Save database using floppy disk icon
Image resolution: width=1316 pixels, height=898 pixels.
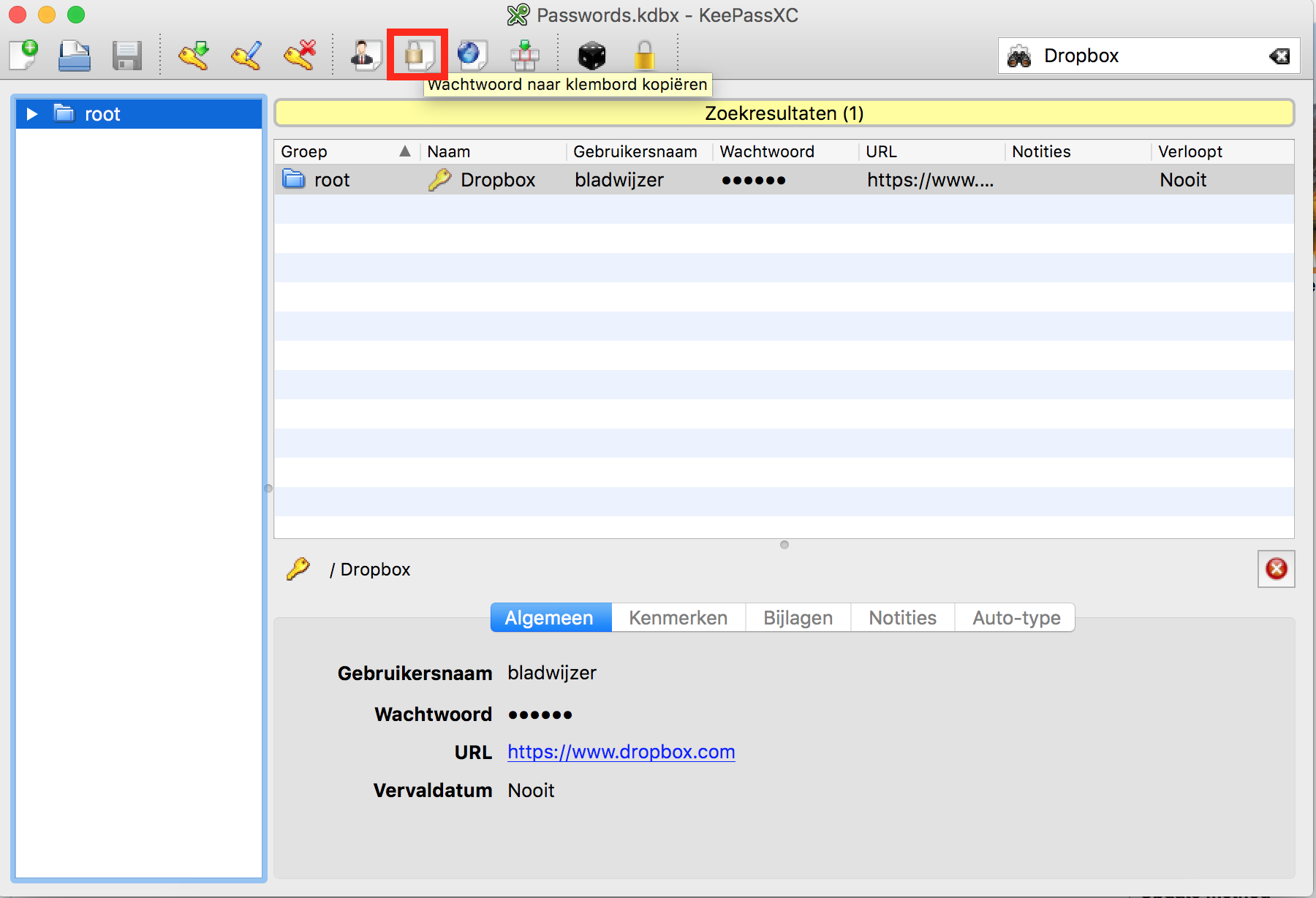(x=126, y=56)
